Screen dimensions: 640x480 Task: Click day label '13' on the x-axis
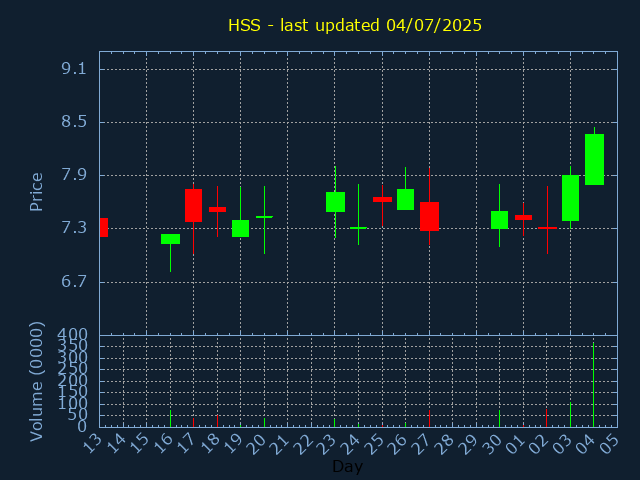[92, 444]
